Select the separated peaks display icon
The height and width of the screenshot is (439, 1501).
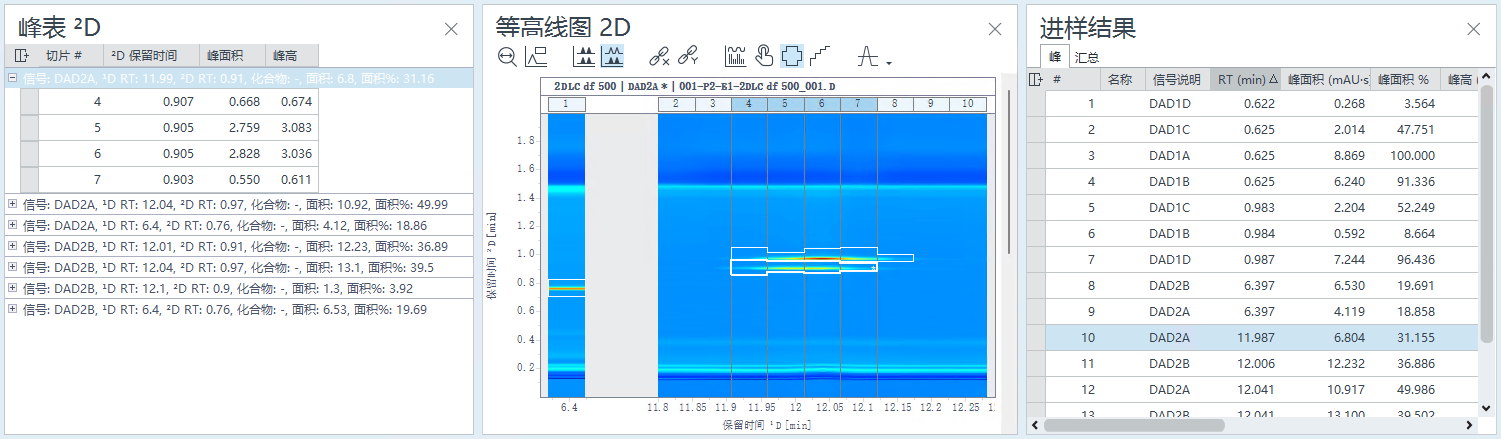click(x=583, y=56)
